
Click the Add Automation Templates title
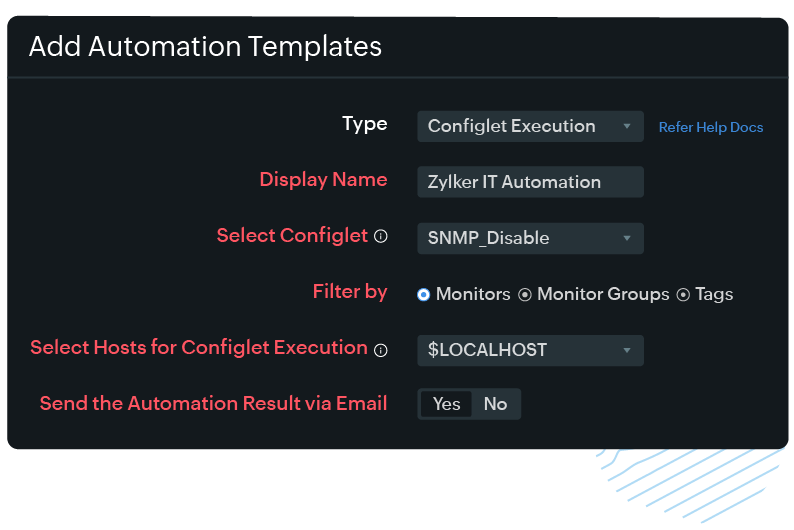coord(205,46)
